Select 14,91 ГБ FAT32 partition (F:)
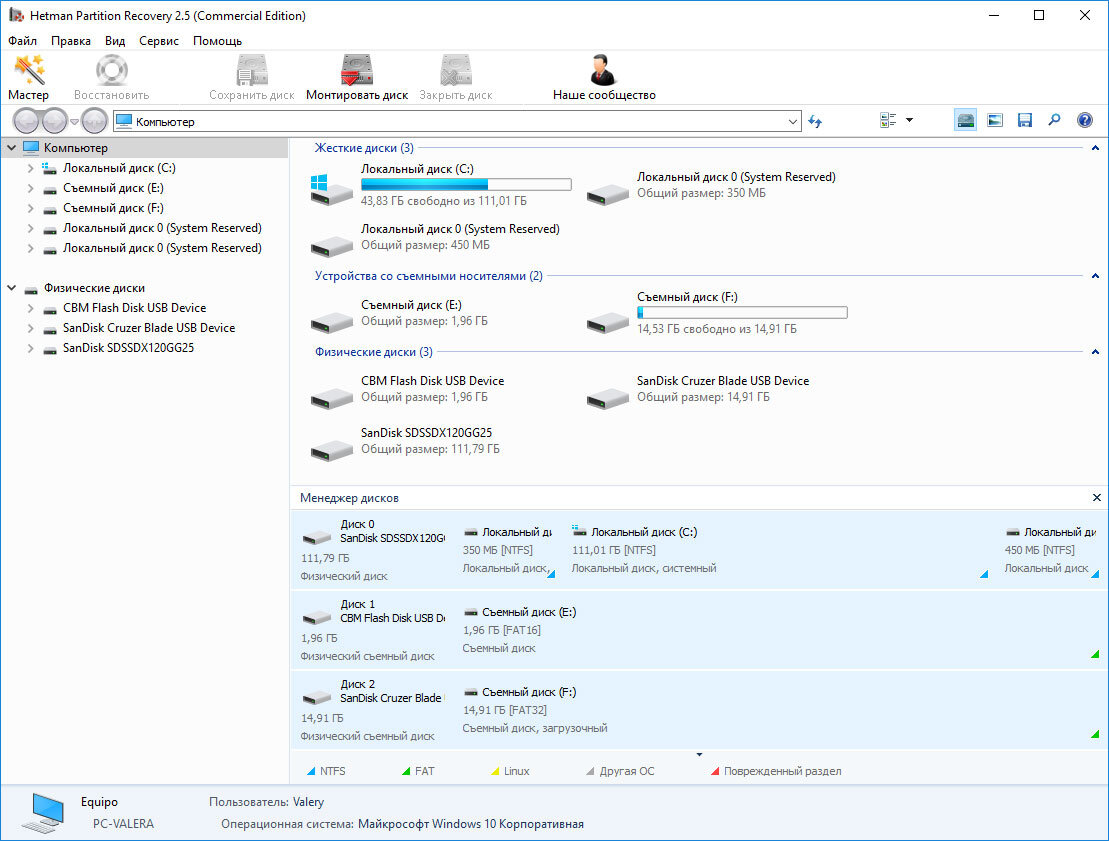Image resolution: width=1109 pixels, height=841 pixels. point(780,710)
